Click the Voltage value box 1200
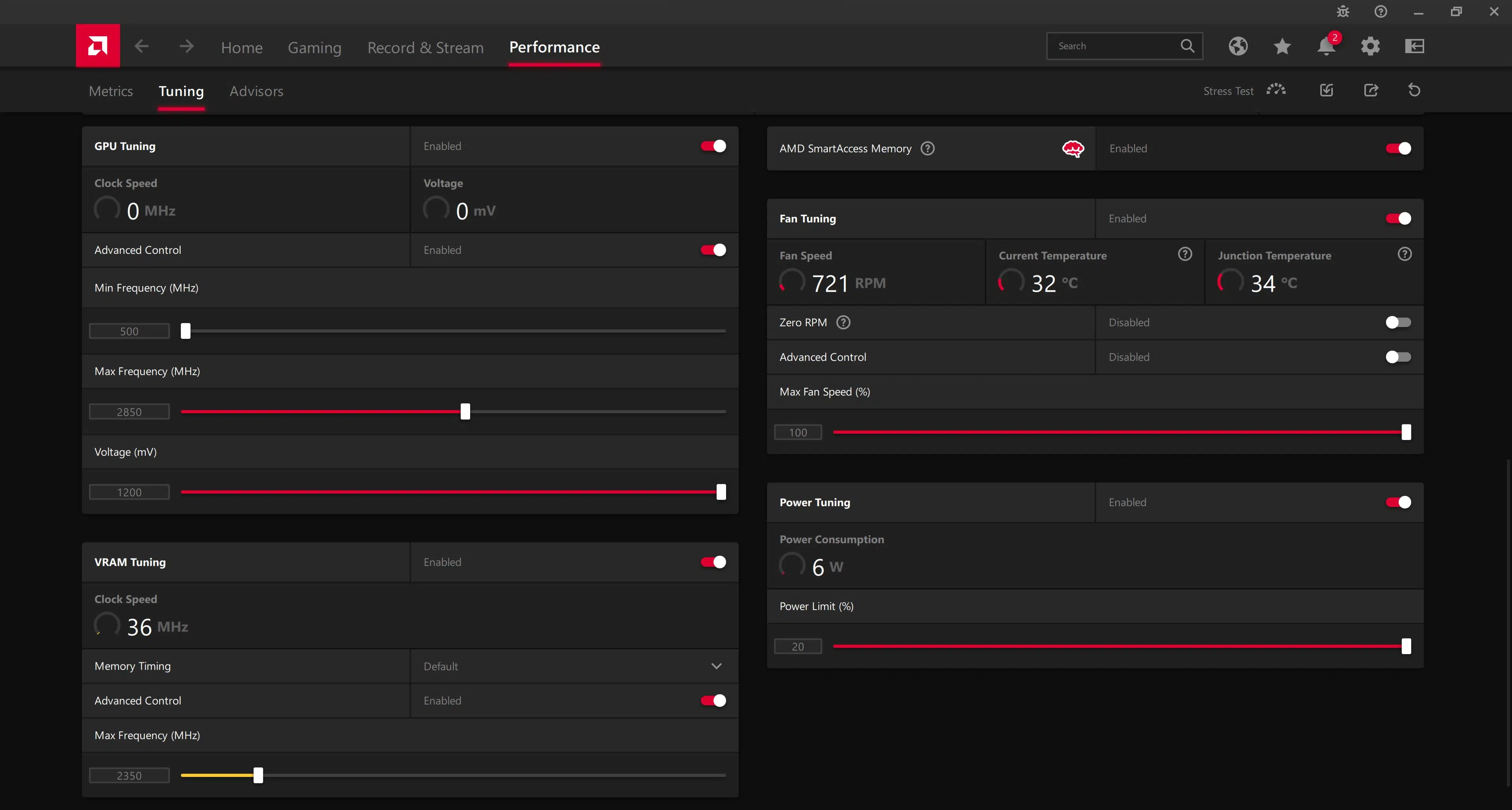 pos(129,492)
